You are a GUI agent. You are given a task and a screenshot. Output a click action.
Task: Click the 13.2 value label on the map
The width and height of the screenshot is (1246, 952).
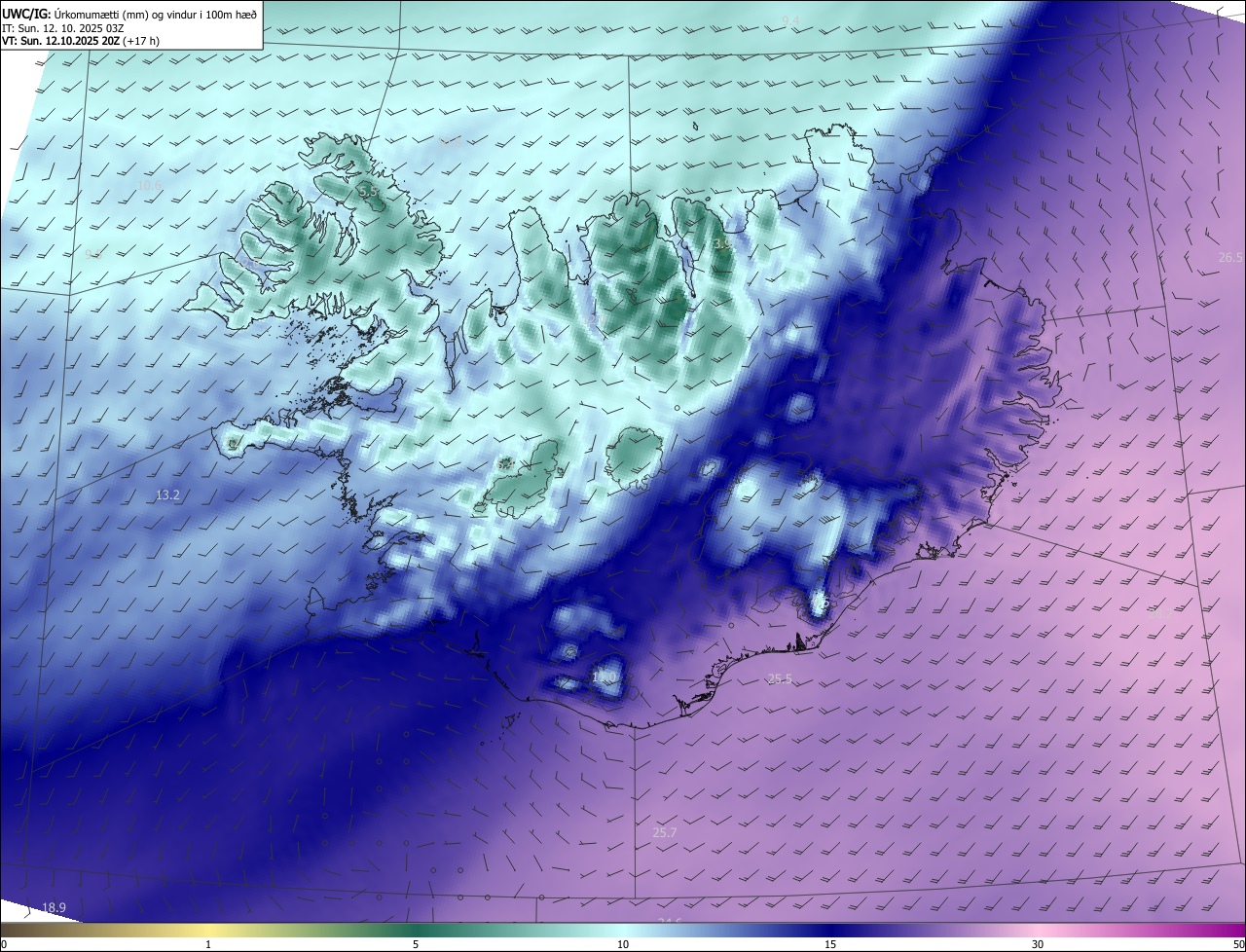(x=168, y=495)
